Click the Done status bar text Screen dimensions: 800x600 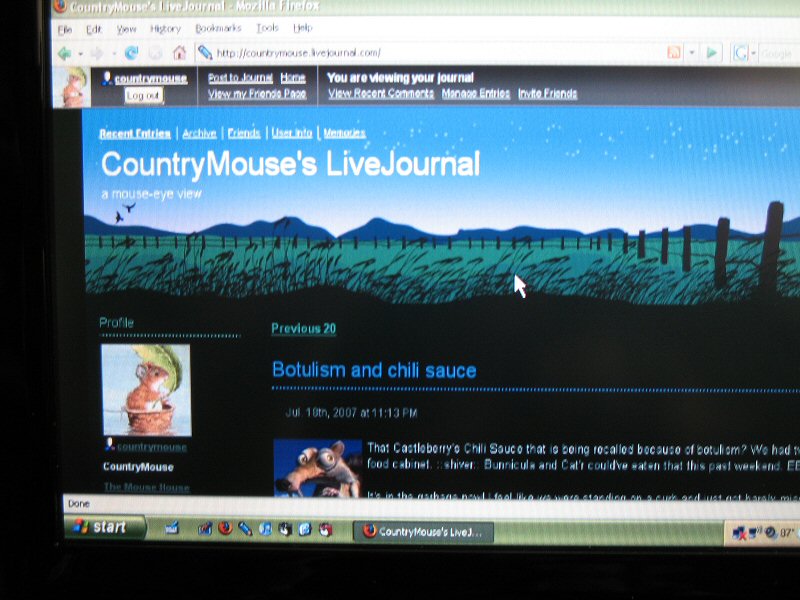[x=79, y=504]
